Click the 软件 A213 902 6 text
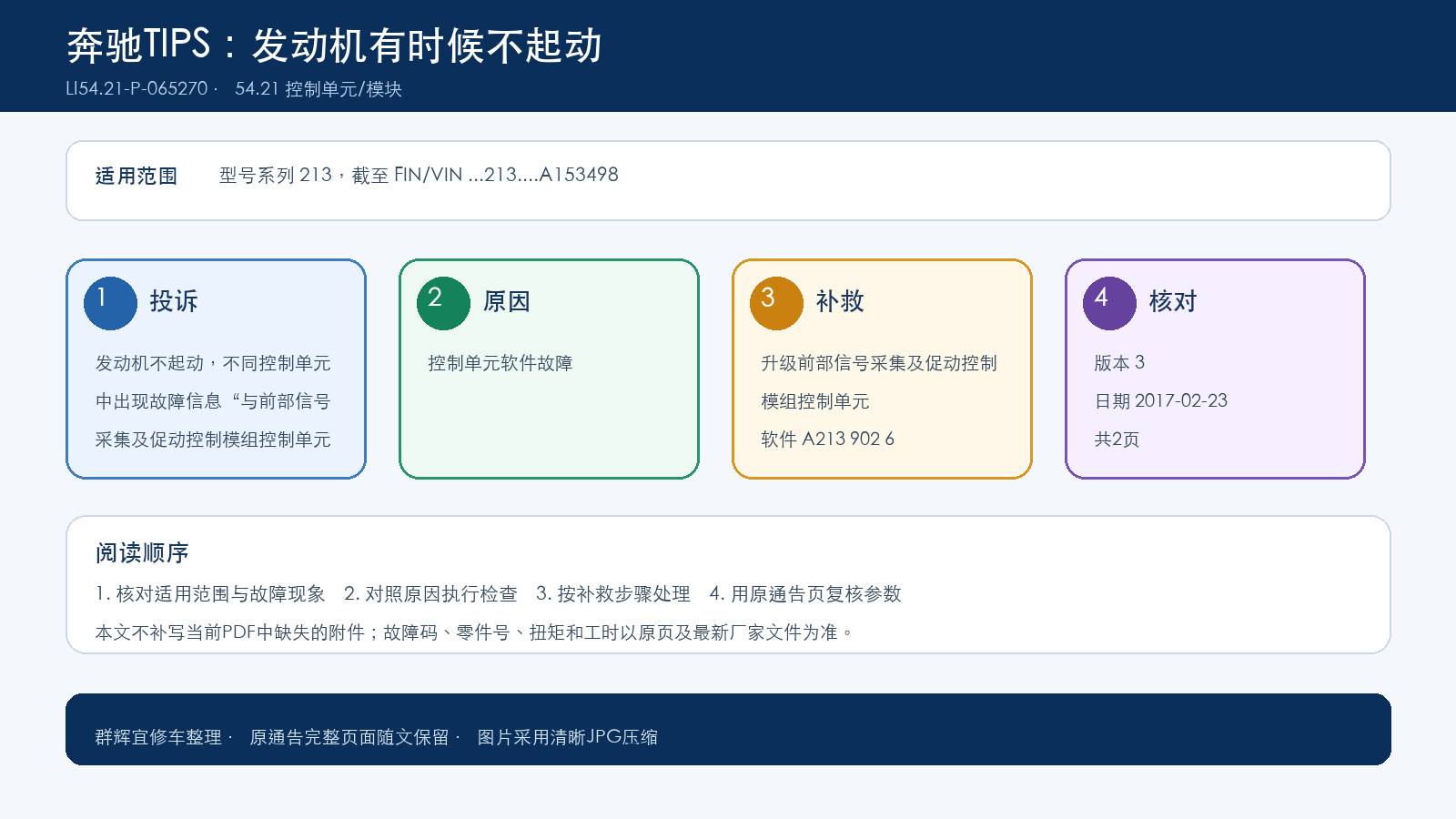Image resolution: width=1456 pixels, height=819 pixels. (828, 440)
